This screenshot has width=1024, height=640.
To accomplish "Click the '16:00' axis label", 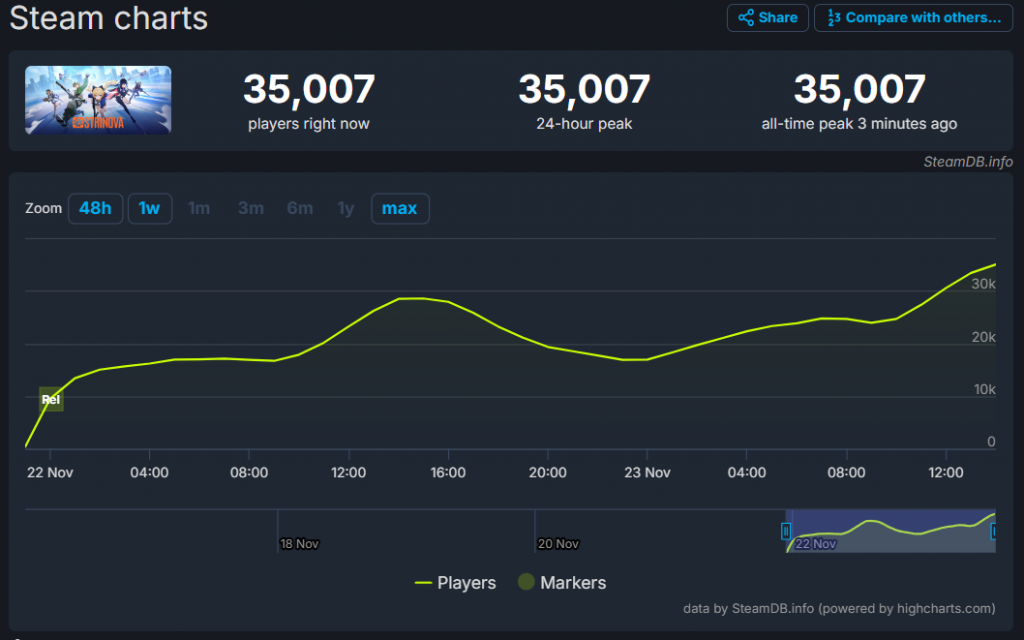I will (448, 472).
